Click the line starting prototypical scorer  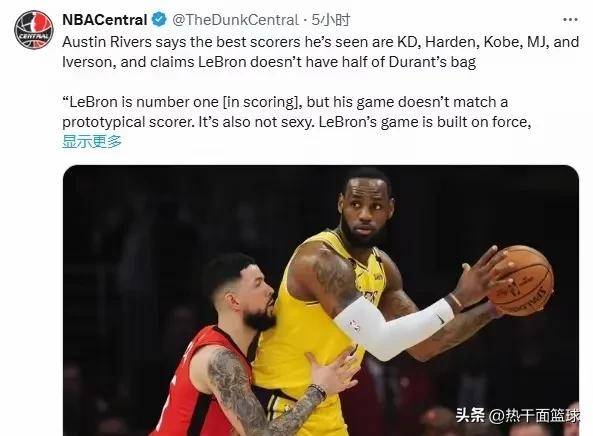pyautogui.click(x=297, y=122)
